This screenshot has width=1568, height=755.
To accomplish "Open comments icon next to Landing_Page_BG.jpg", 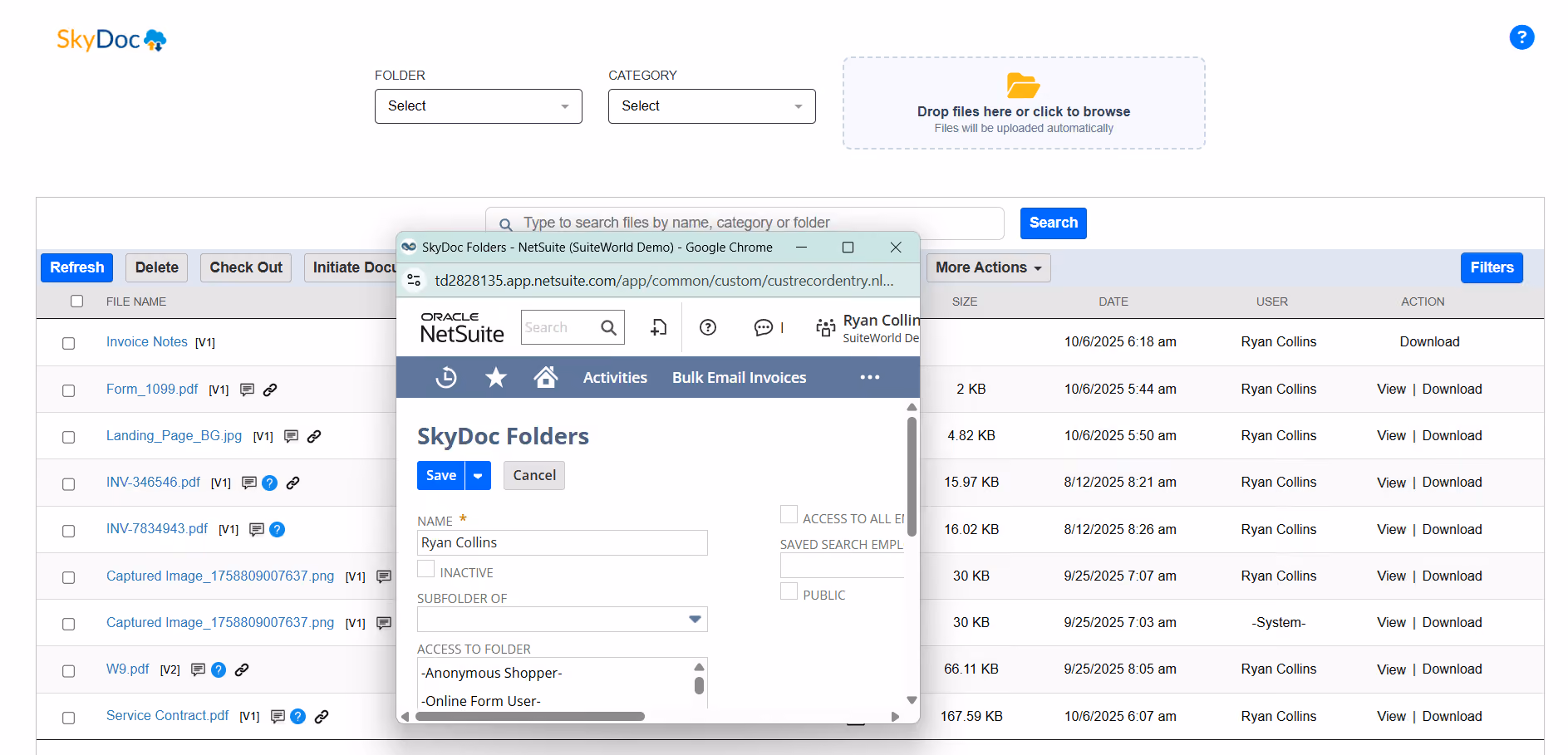I will click(291, 436).
